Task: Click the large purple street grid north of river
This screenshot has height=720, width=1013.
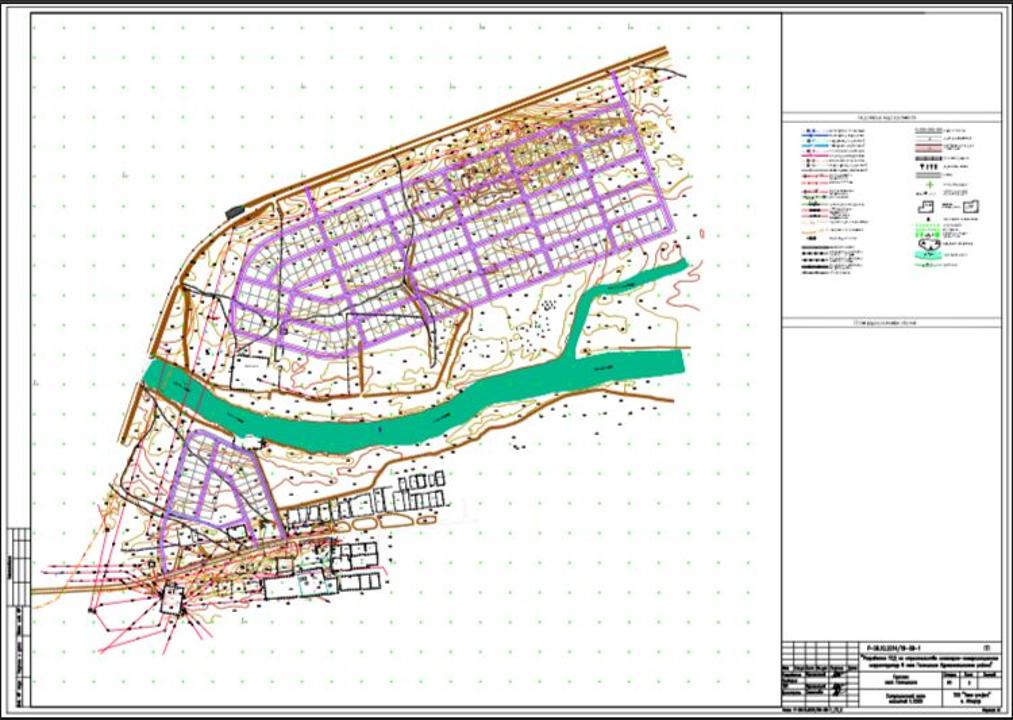Action: coord(450,240)
